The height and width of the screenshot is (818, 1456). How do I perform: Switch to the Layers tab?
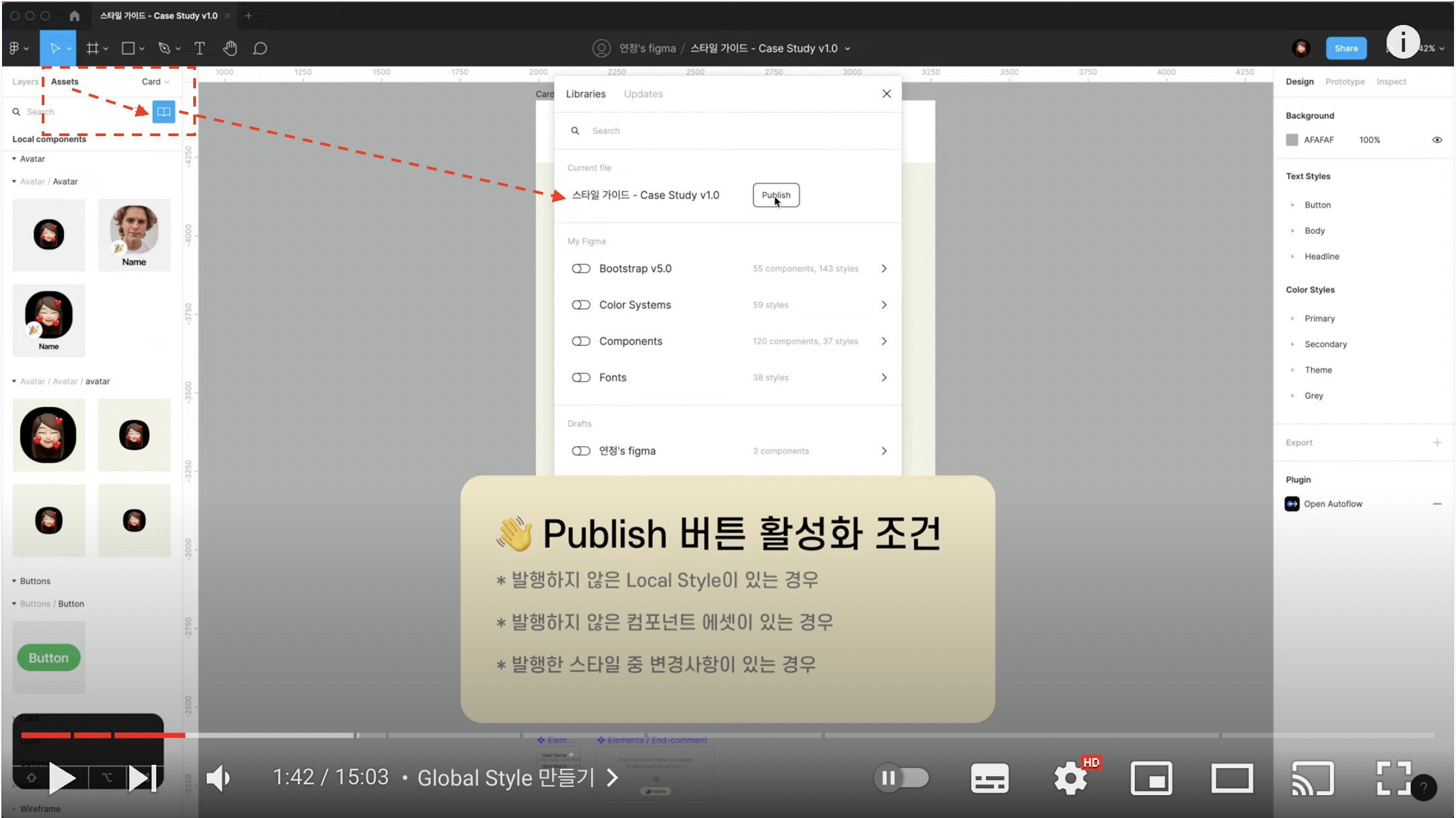pos(26,82)
